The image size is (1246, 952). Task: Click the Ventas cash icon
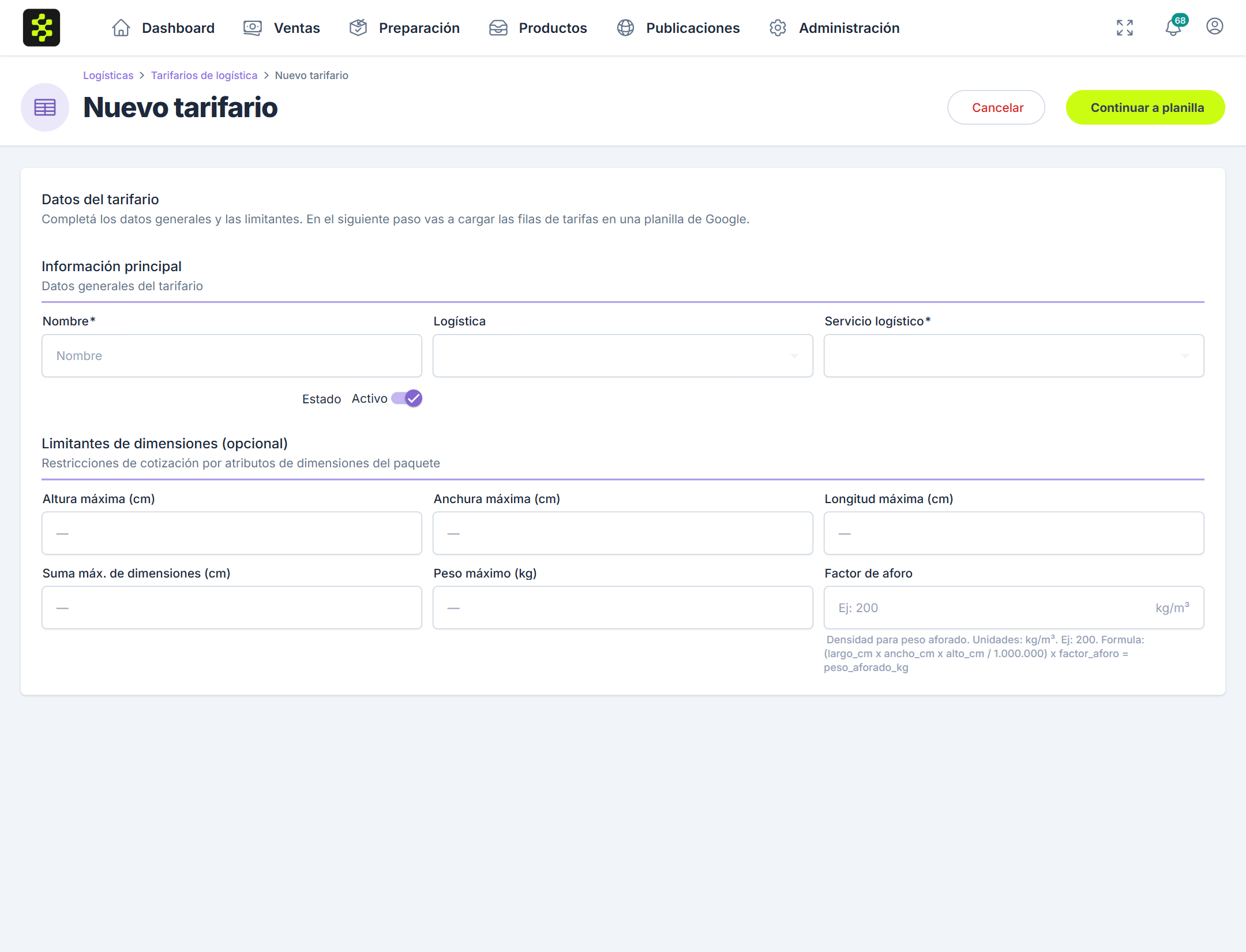pos(253,28)
